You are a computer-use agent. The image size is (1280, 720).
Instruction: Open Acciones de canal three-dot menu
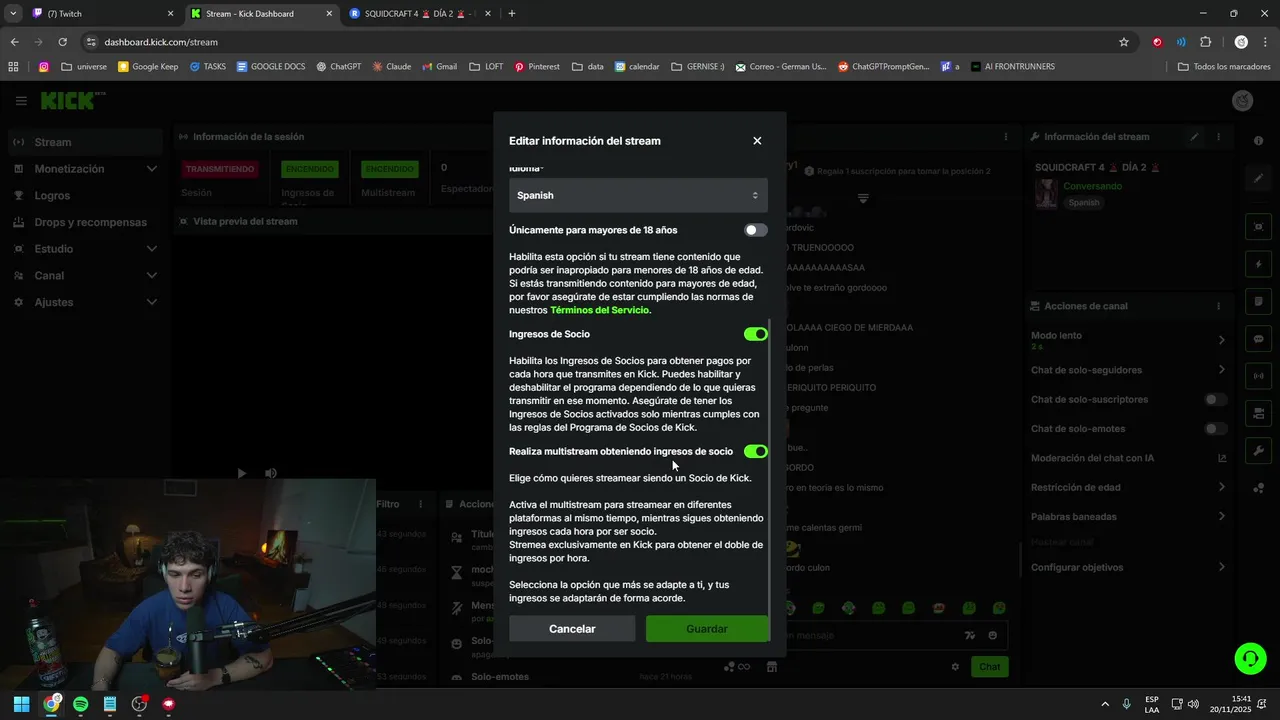click(1218, 306)
